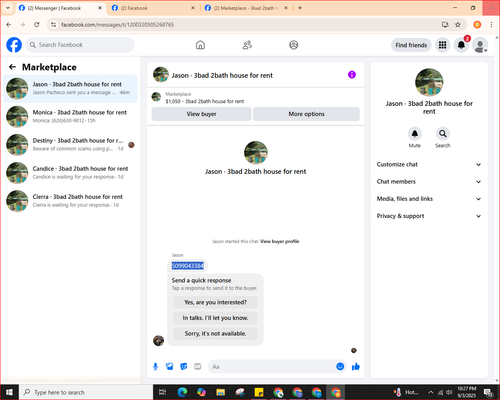Click the back arrow beside Marketplace
Image resolution: width=500 pixels, height=400 pixels.
pyautogui.click(x=13, y=67)
